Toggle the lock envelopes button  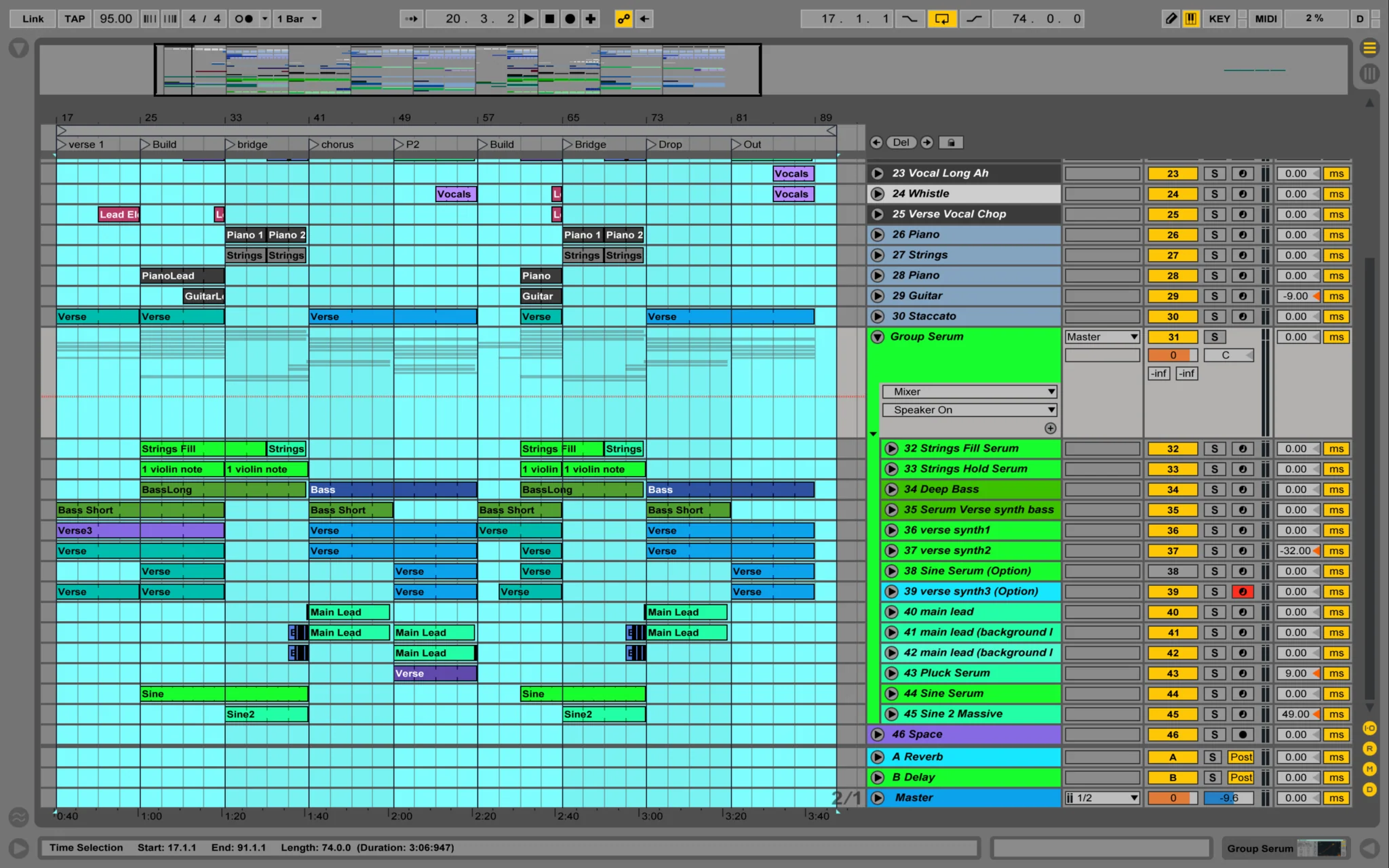[x=951, y=142]
